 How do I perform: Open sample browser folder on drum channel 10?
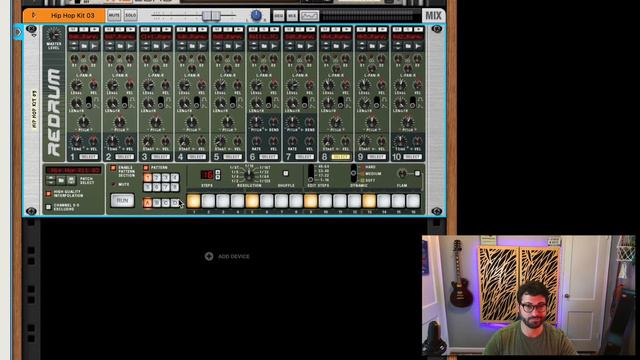[x=407, y=46]
